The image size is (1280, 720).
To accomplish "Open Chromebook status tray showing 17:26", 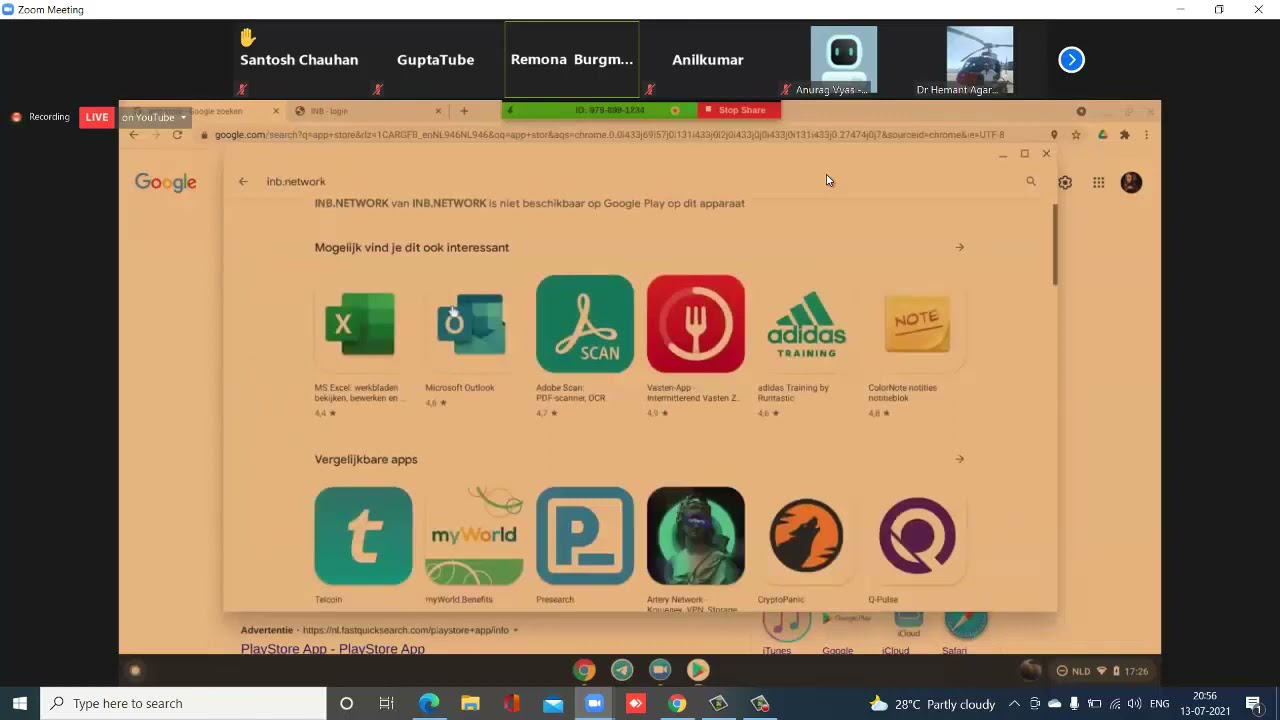I will coord(1105,671).
